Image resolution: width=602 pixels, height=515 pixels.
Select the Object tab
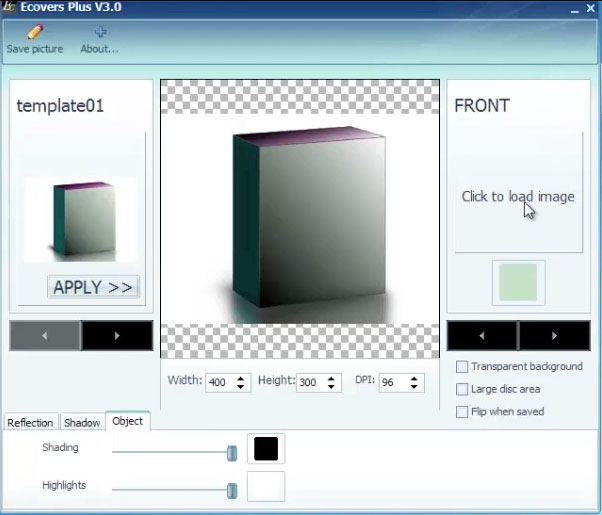127,421
